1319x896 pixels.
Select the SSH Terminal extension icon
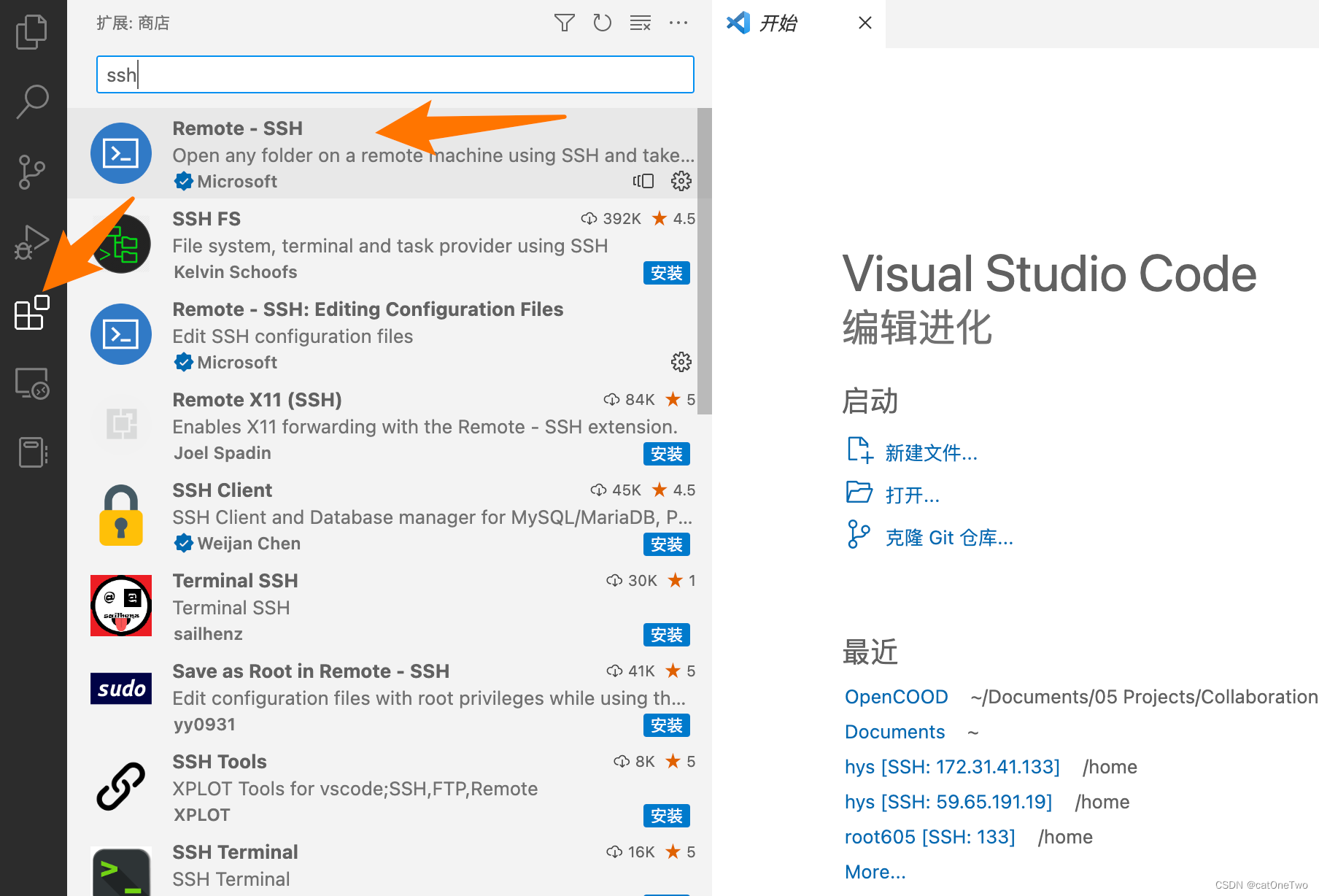coord(121,871)
